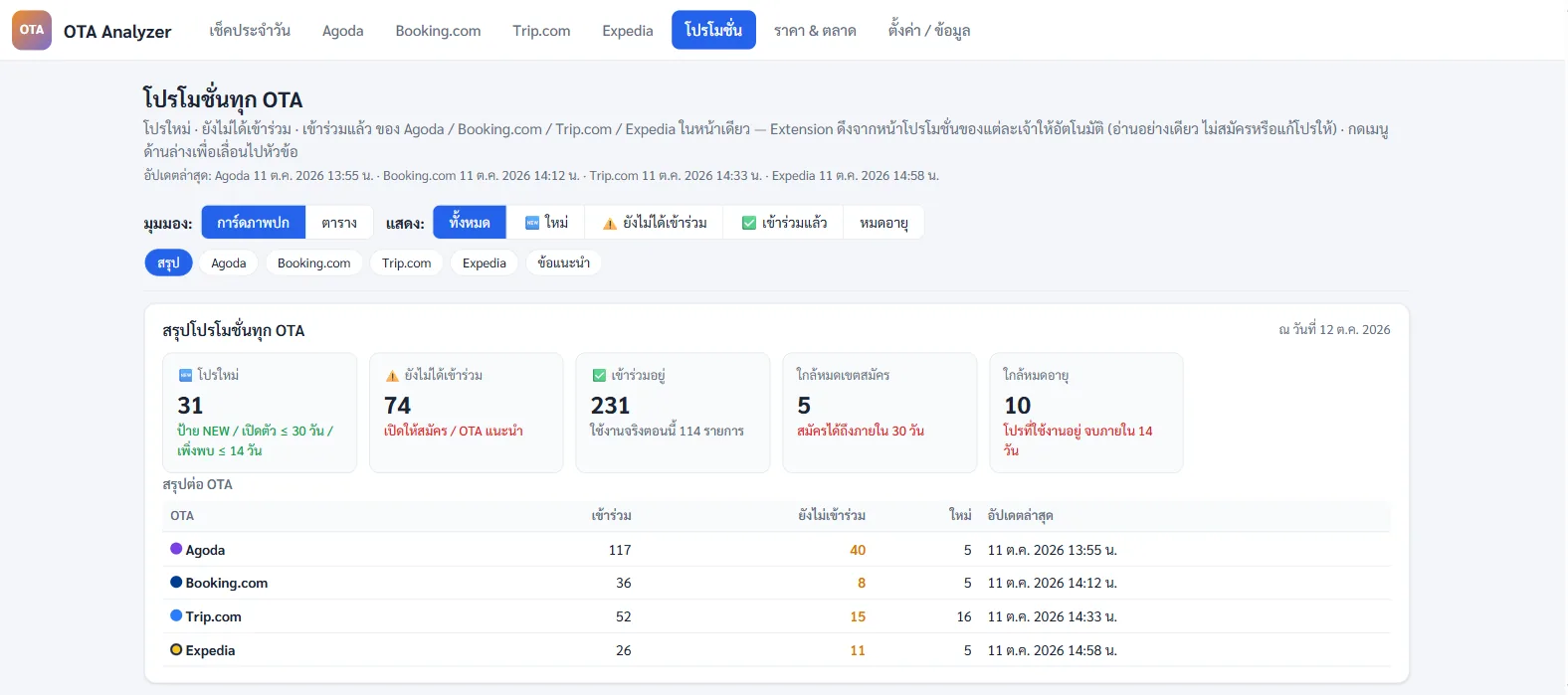The height and width of the screenshot is (695, 1568).
Task: Click the ยังไม่เข้าร่วม column header
Action: click(x=832, y=515)
